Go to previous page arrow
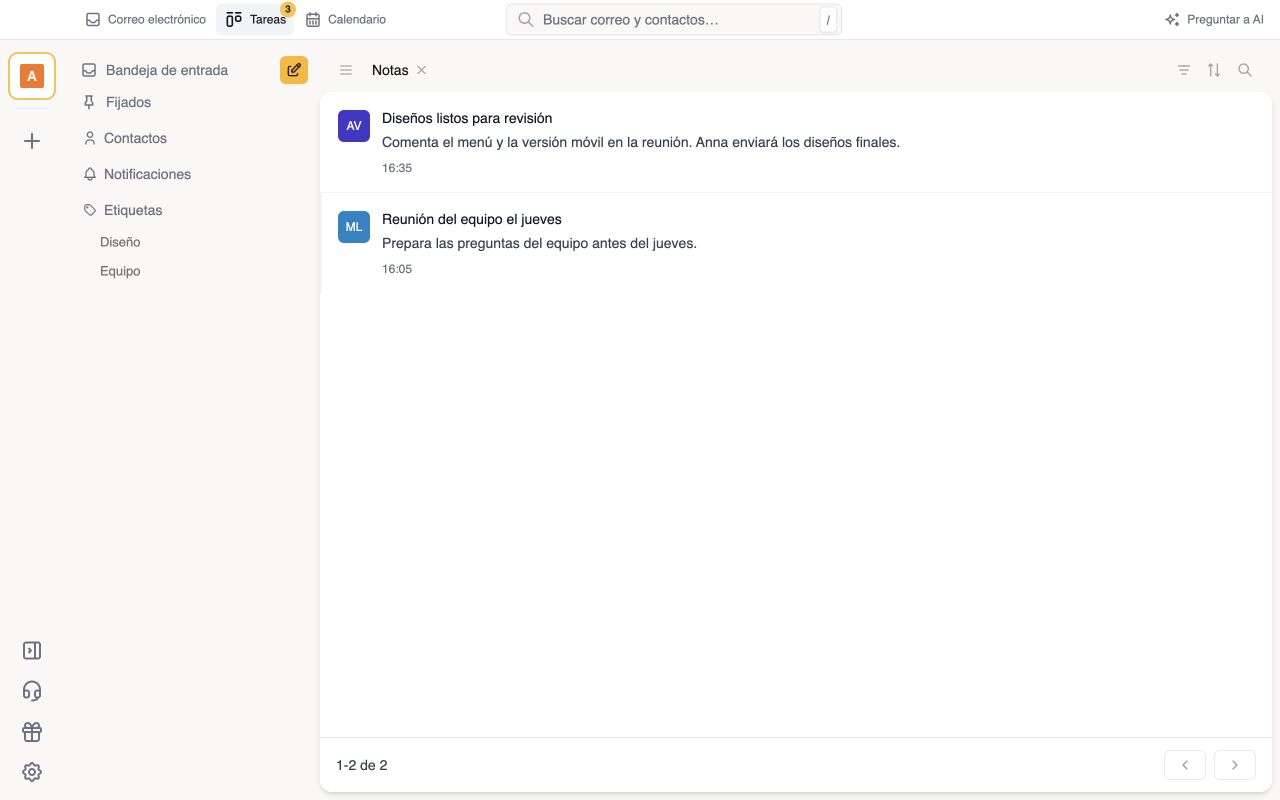 (x=1185, y=765)
